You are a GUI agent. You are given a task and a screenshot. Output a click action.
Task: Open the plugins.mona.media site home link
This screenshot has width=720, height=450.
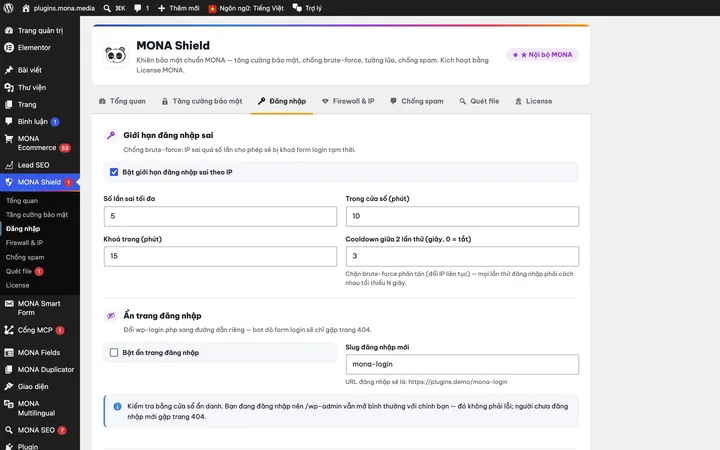coord(58,8)
